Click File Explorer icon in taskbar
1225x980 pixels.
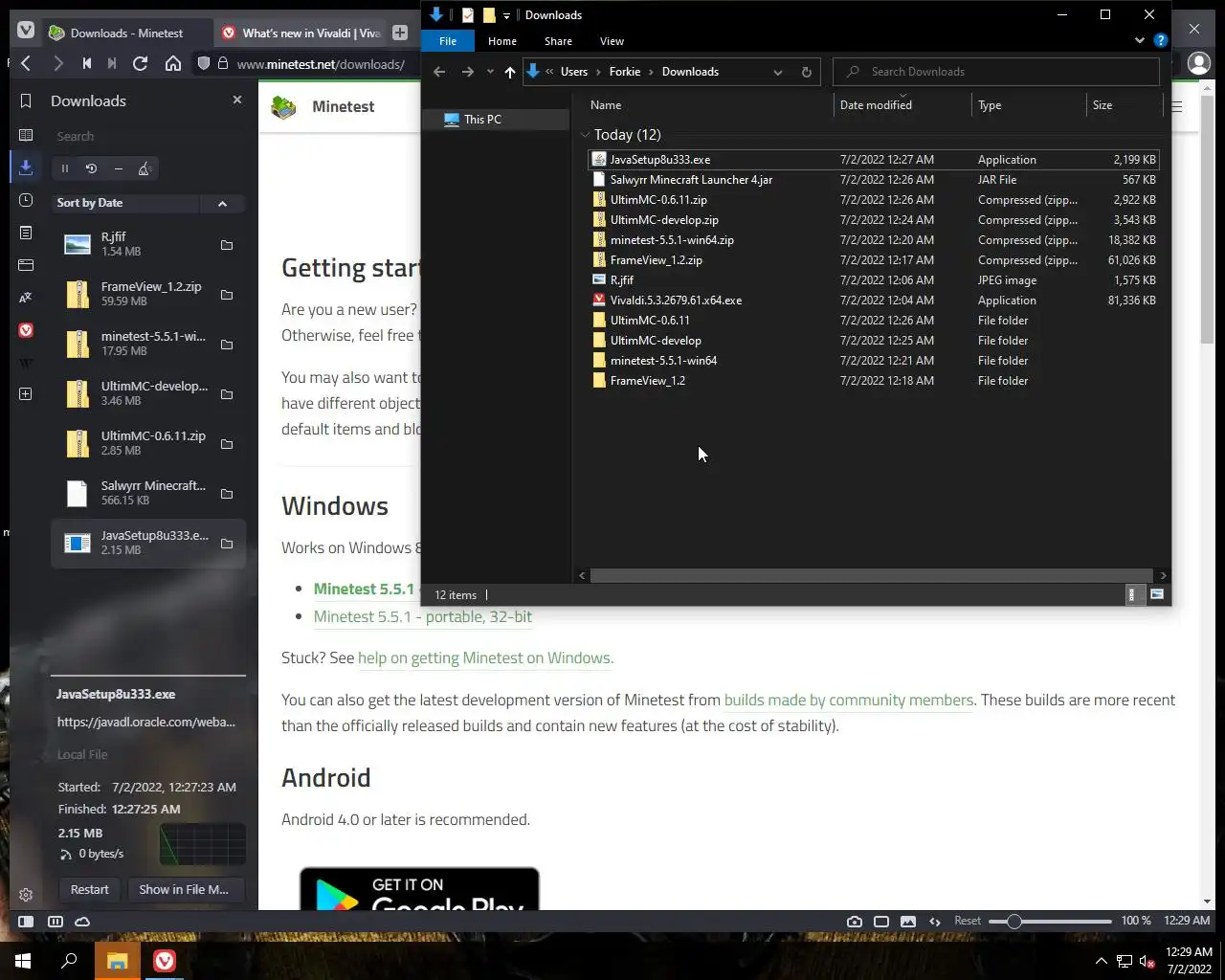(x=117, y=961)
